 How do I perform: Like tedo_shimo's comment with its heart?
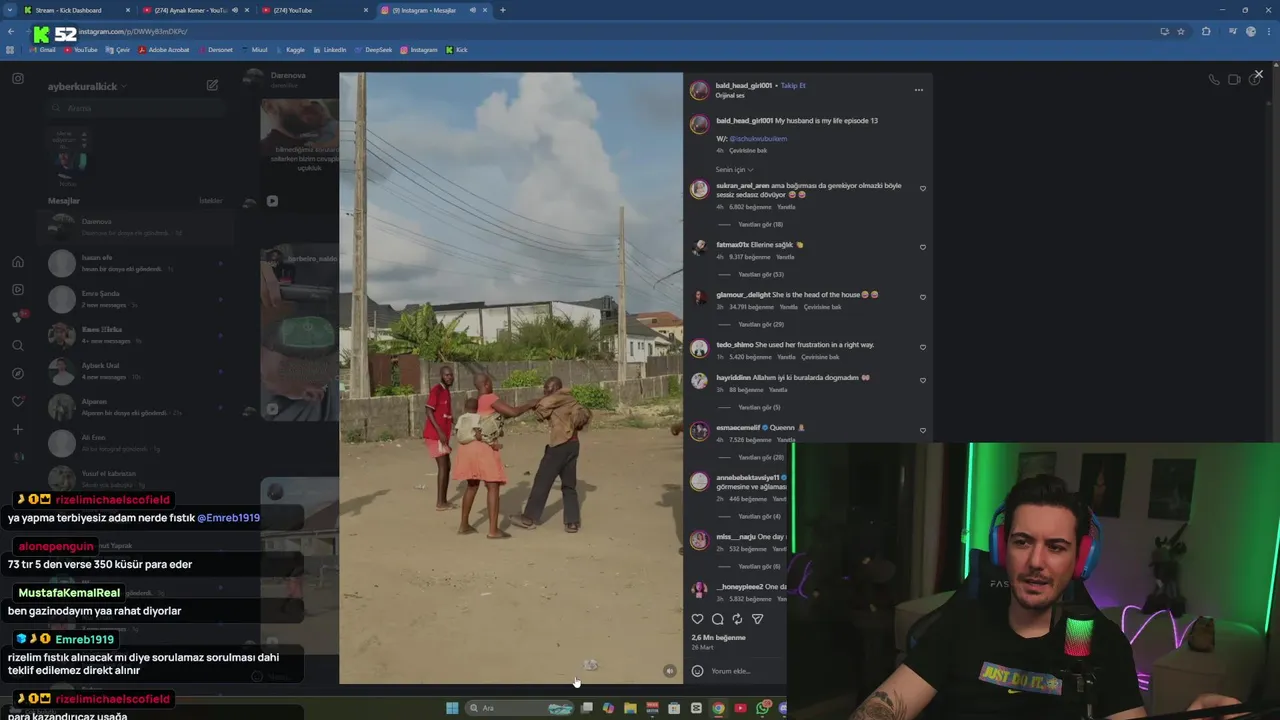pyautogui.click(x=923, y=347)
